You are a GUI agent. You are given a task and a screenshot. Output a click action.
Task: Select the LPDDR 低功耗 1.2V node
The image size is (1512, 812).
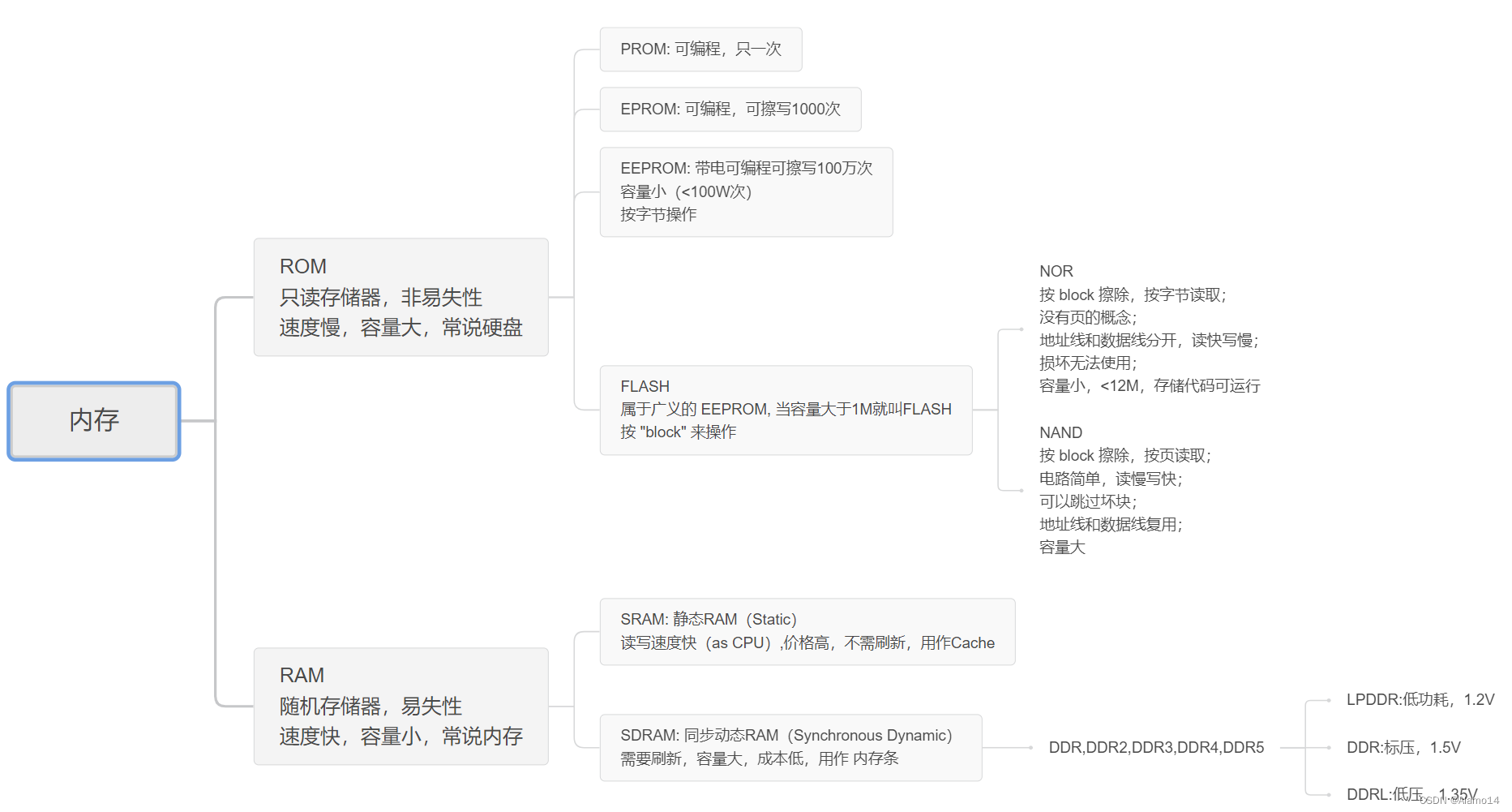1420,699
